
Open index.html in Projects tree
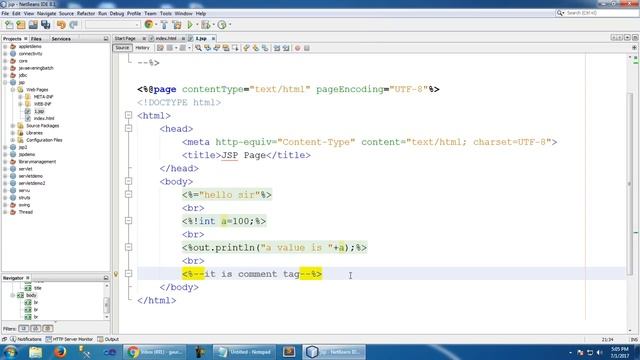click(44, 118)
